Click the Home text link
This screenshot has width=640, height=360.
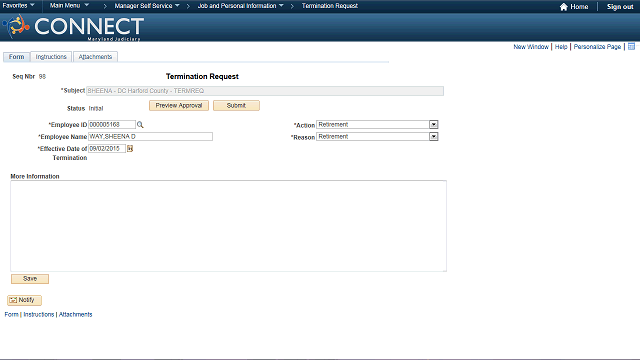[x=579, y=7]
